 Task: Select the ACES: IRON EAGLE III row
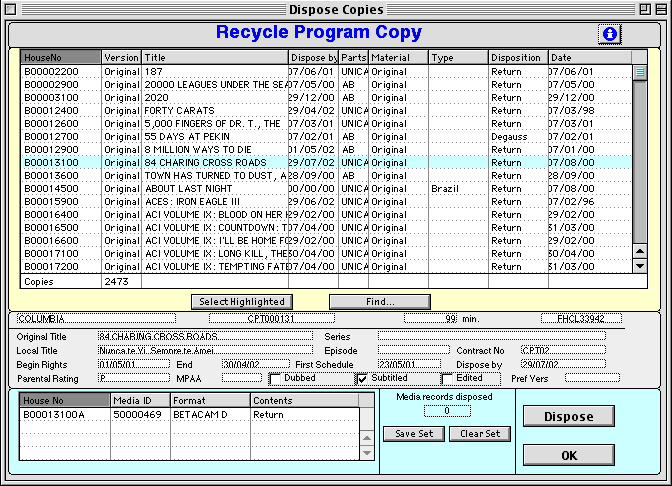(326, 201)
